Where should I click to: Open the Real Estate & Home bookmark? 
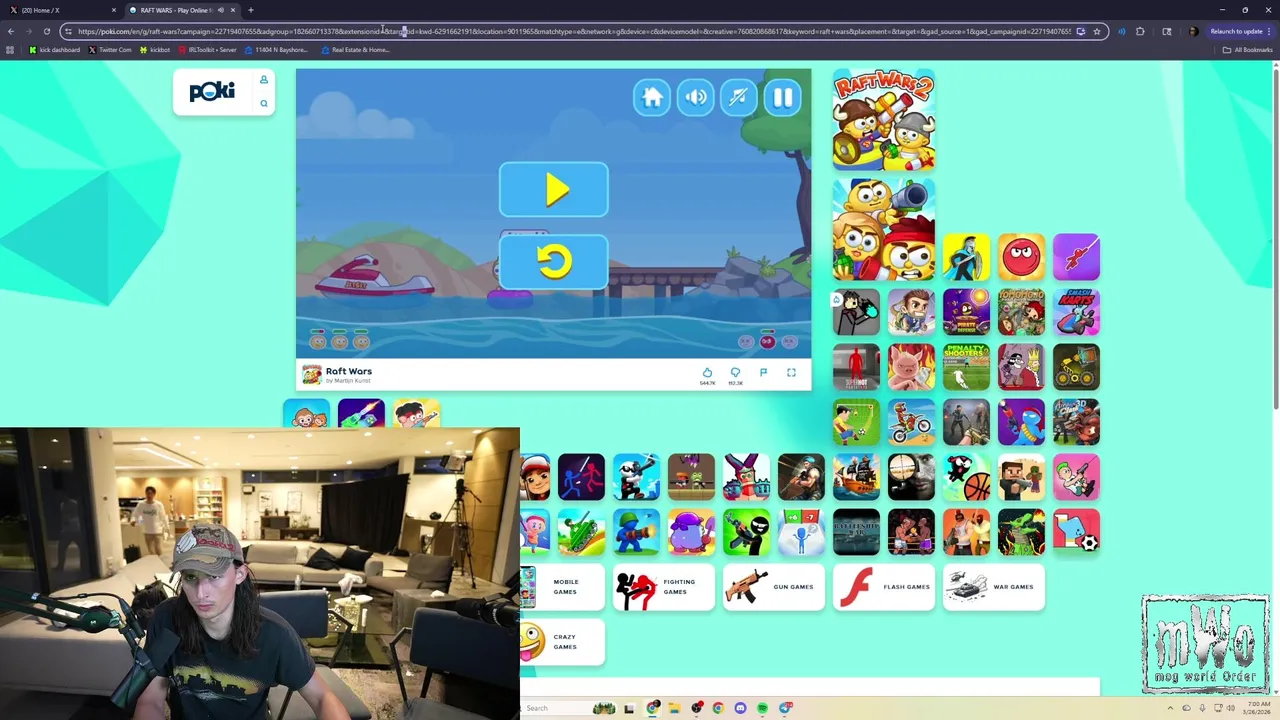click(355, 49)
